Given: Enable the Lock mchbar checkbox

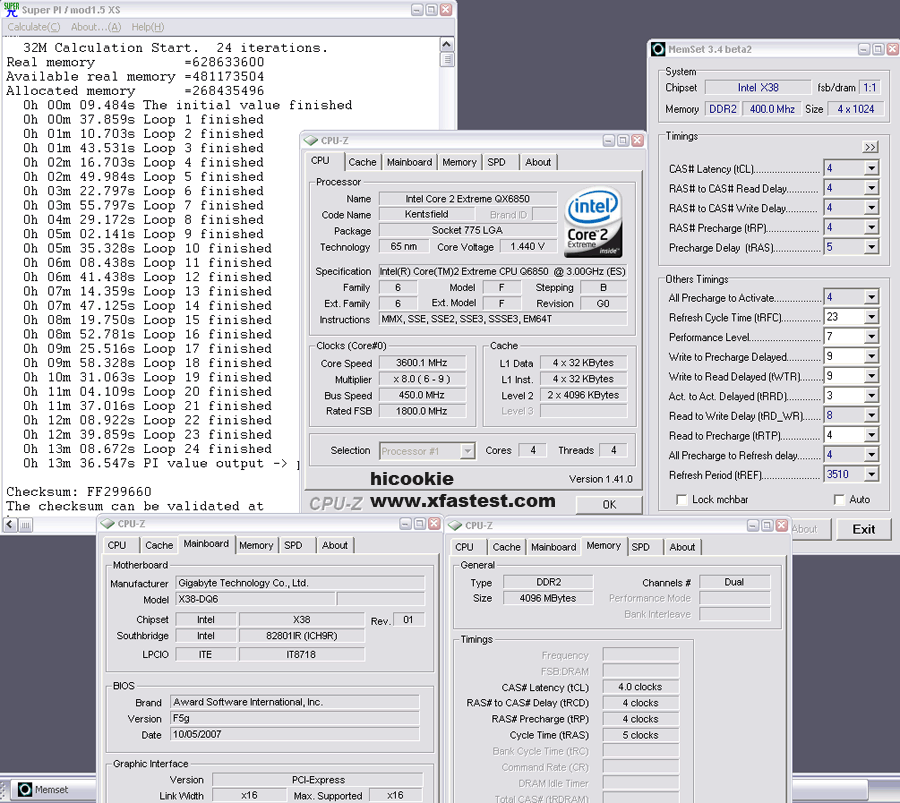Looking at the screenshot, I should [x=681, y=500].
